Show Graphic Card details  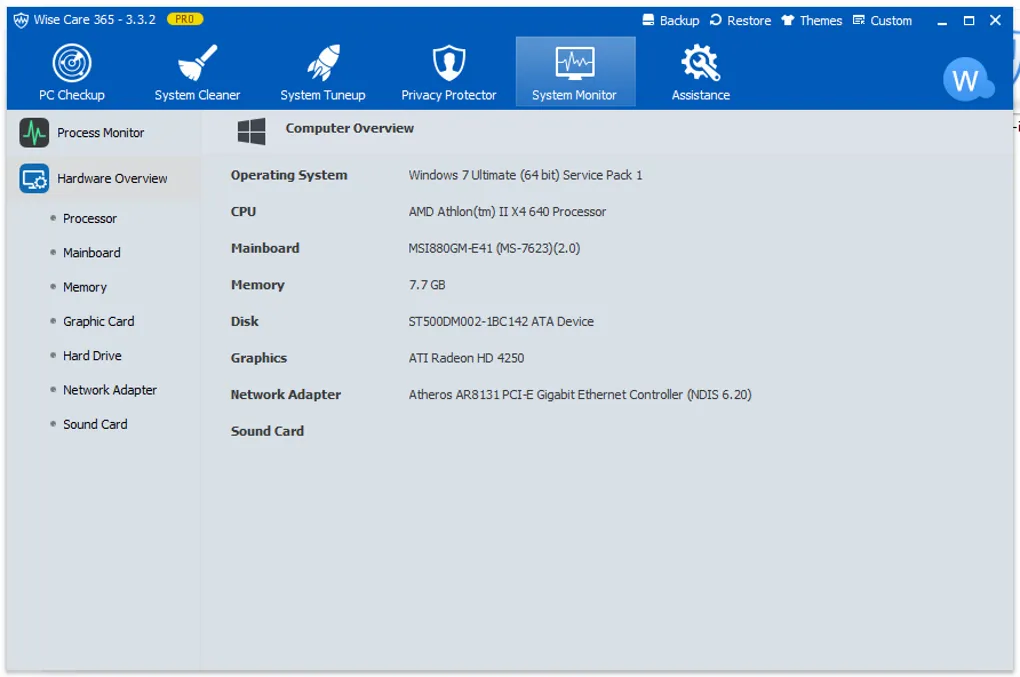tap(98, 322)
